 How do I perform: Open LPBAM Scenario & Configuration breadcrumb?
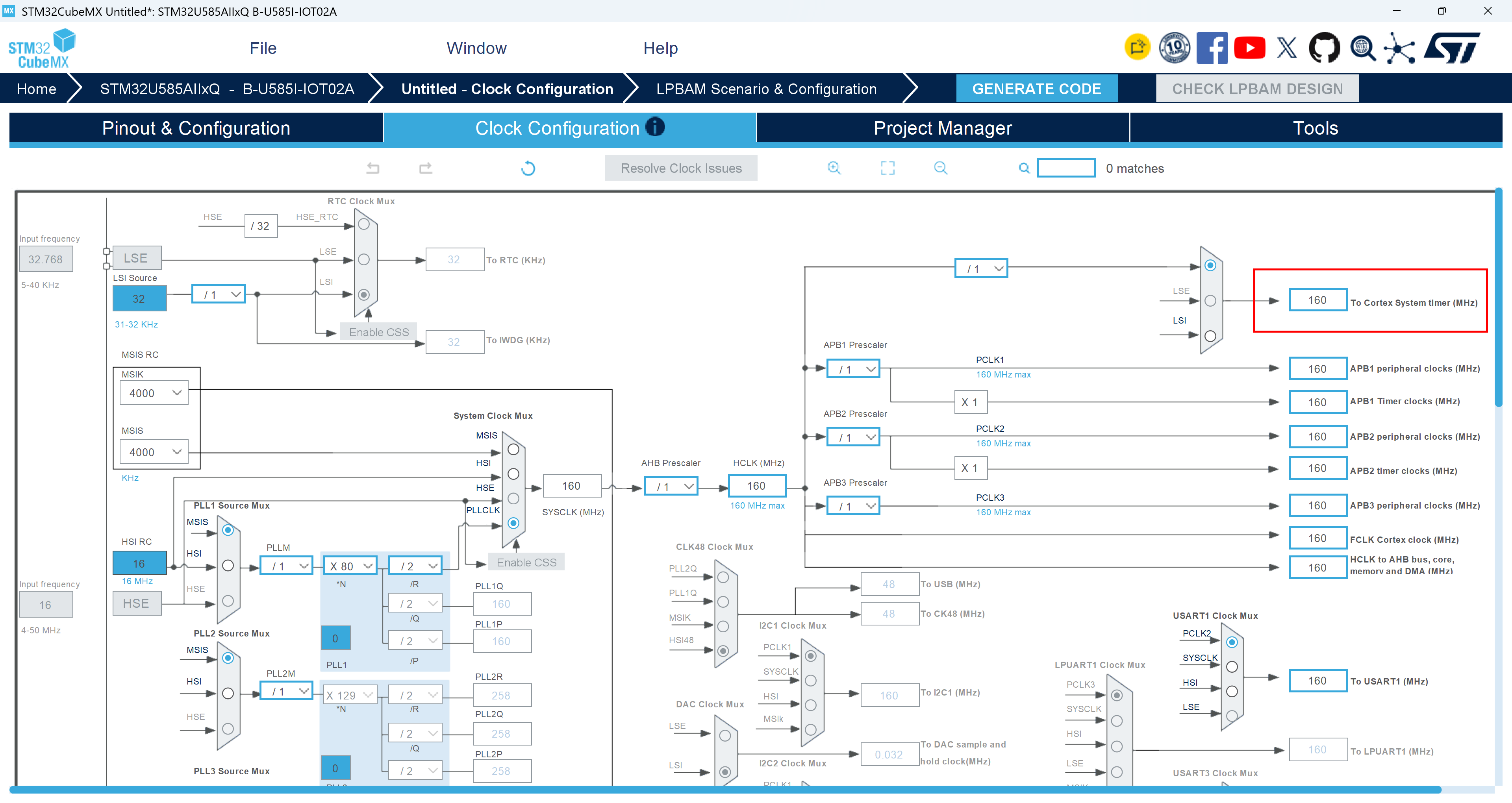click(766, 89)
